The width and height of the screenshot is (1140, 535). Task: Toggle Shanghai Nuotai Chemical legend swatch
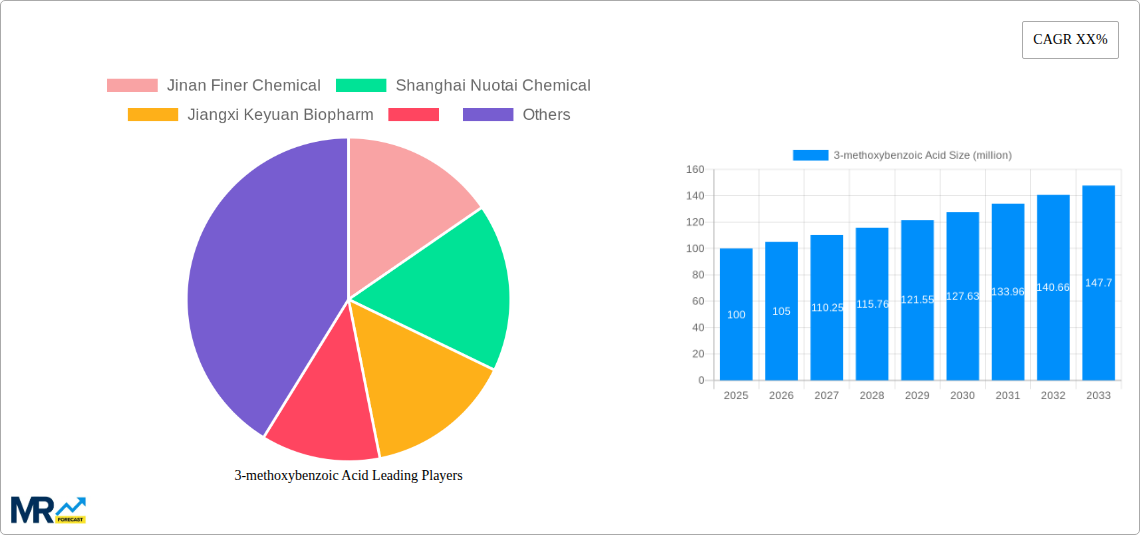pos(361,86)
